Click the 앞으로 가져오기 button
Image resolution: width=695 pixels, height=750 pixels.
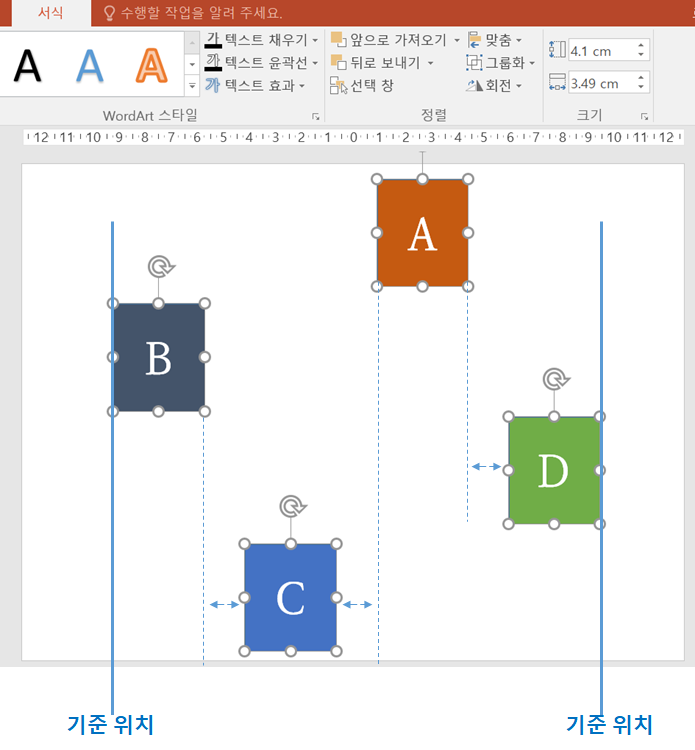(389, 40)
